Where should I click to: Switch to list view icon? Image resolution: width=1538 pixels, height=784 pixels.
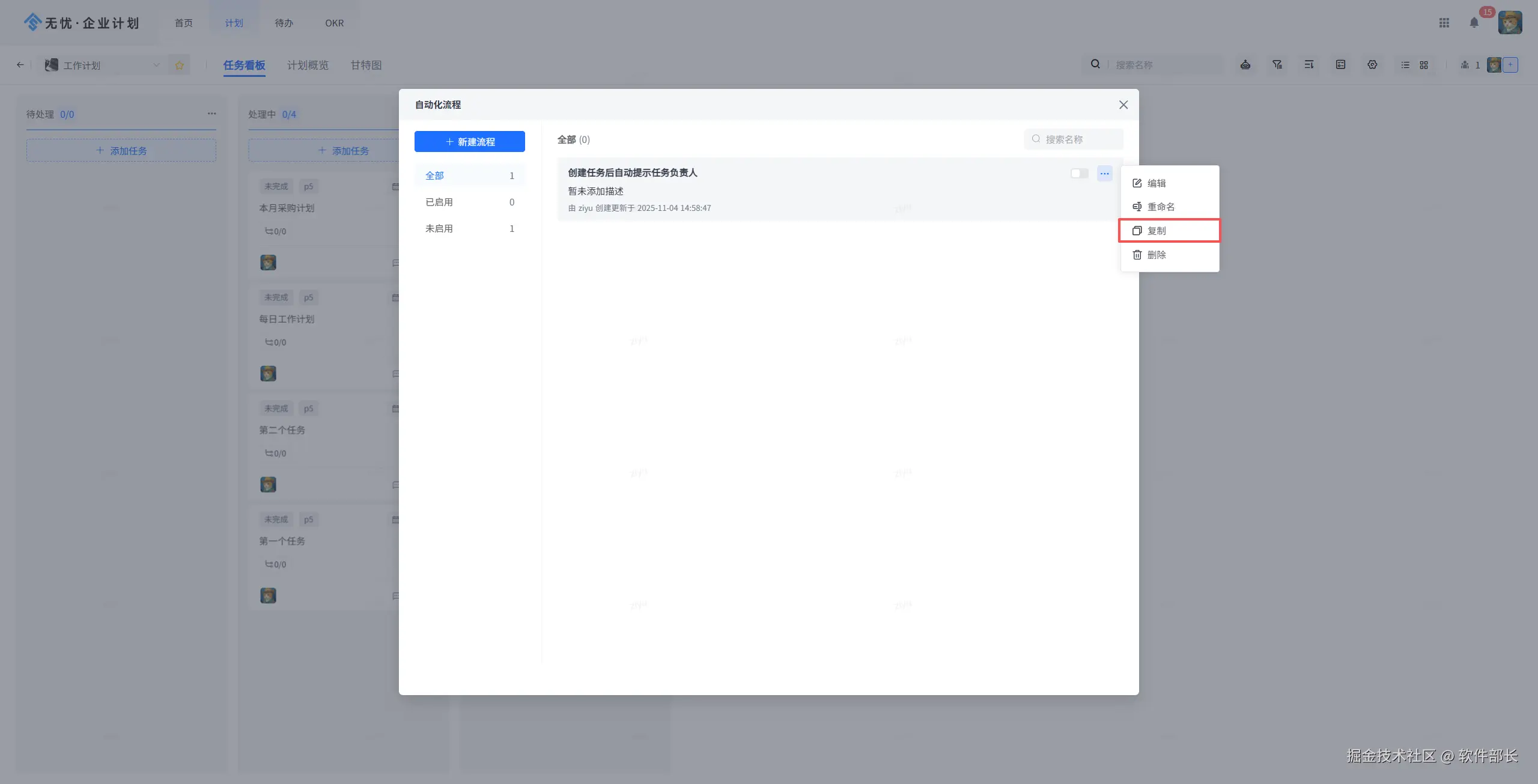1405,65
